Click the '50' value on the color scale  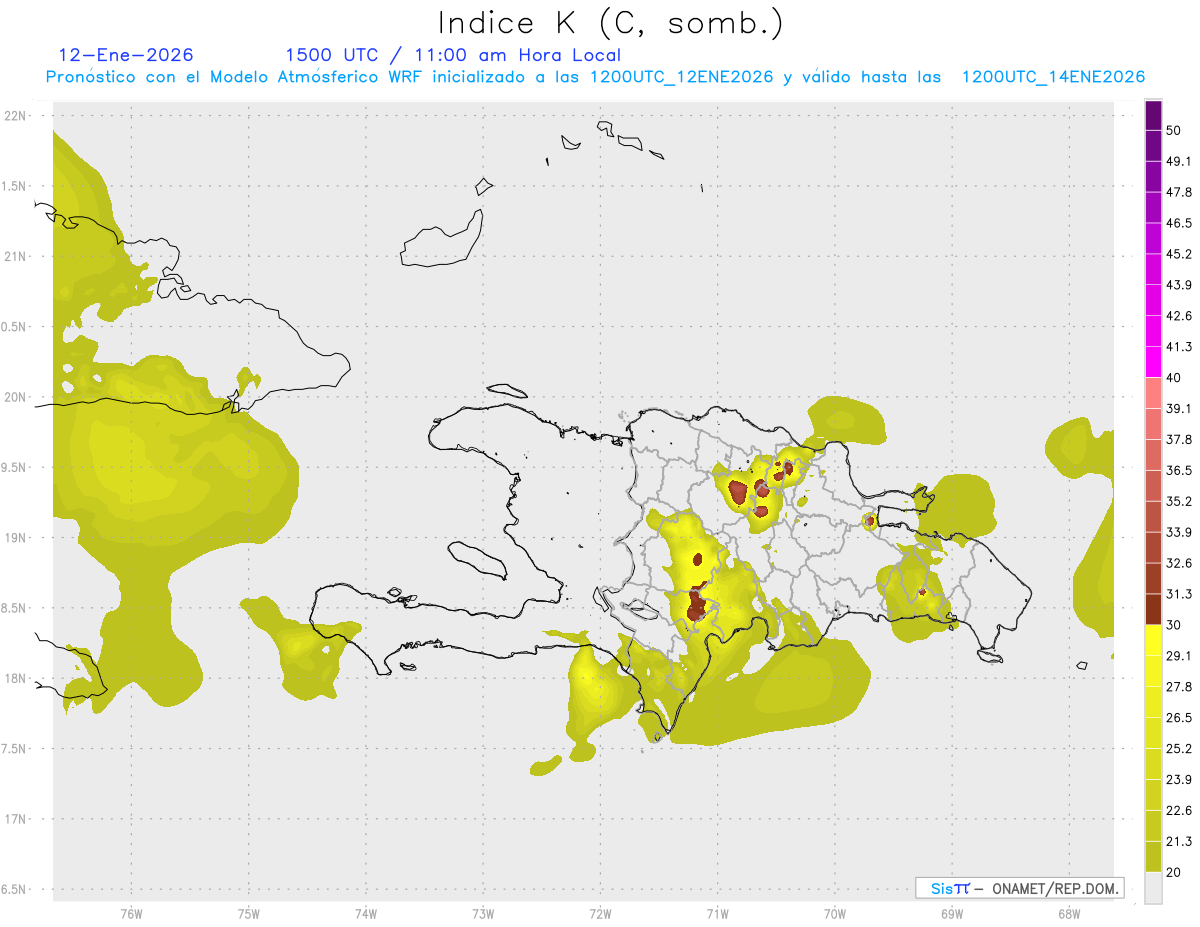pos(1173,130)
